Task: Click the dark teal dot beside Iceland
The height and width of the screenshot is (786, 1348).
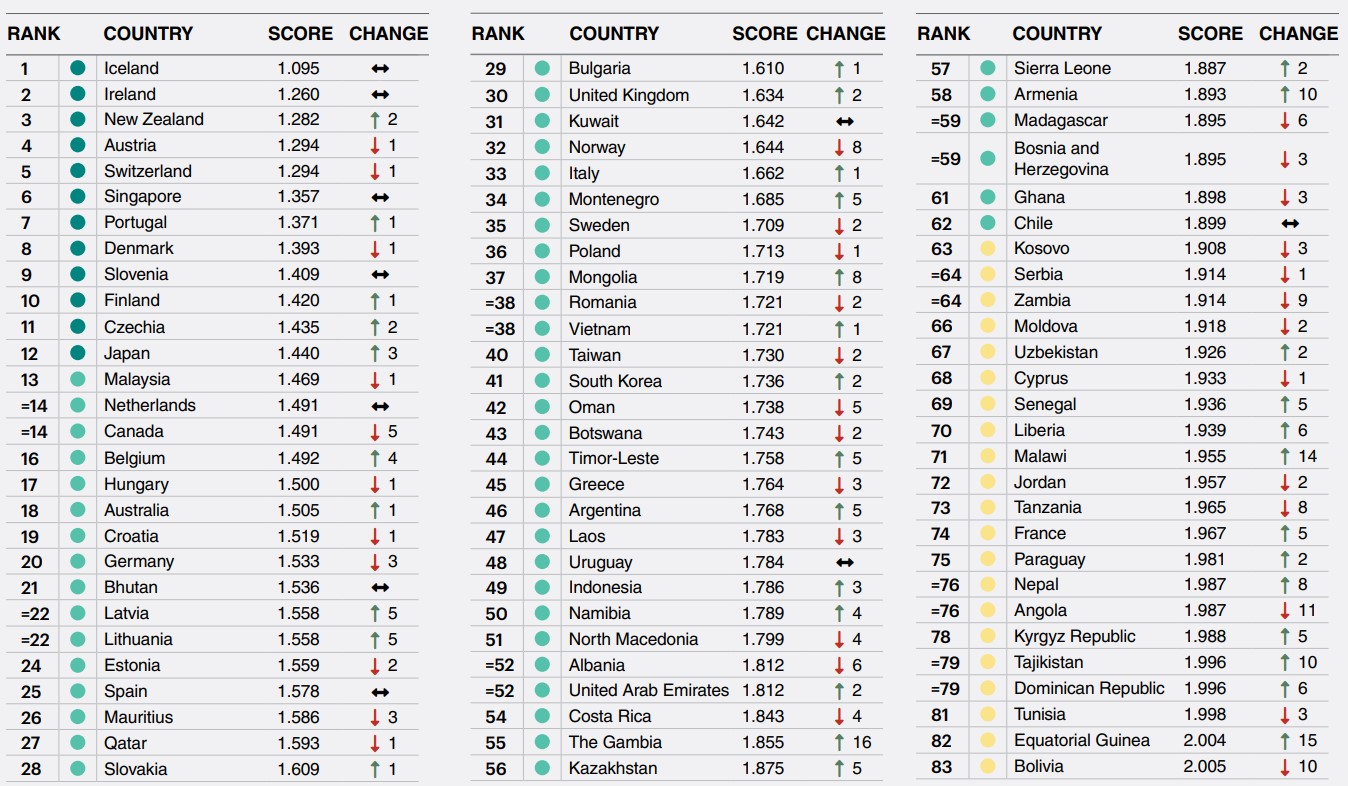Action: [x=78, y=68]
